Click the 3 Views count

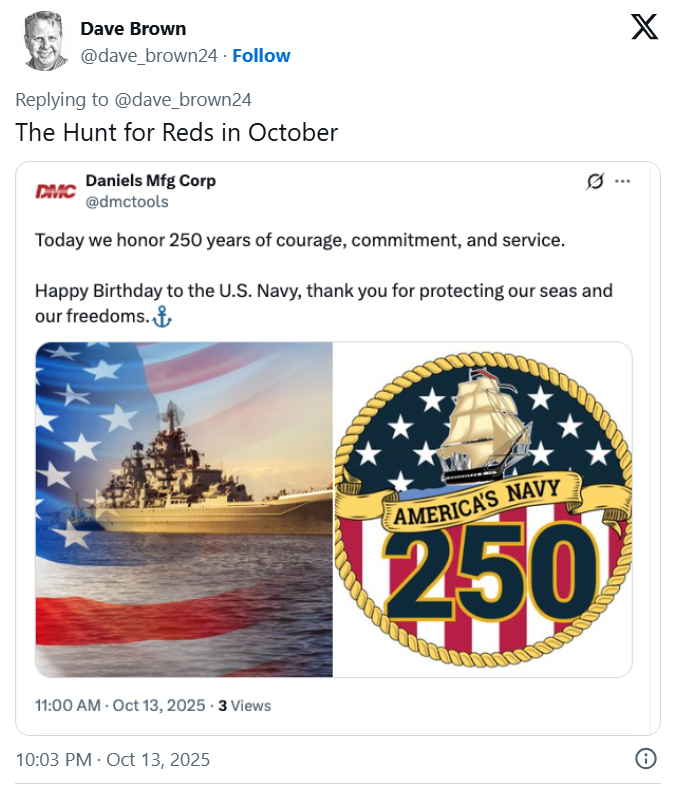[x=244, y=705]
